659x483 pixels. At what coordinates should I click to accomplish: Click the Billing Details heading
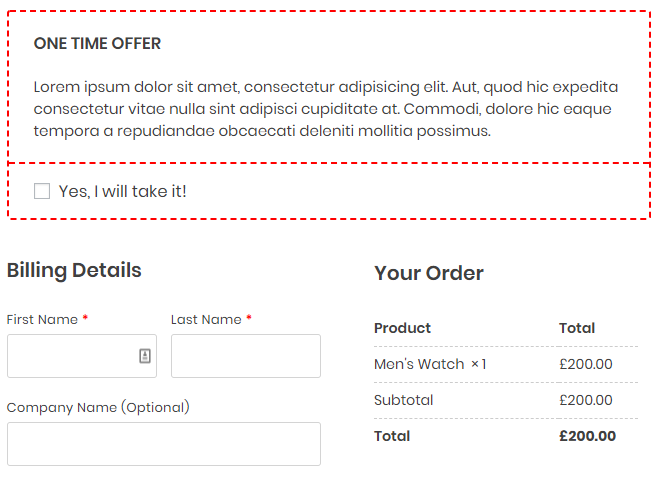pos(74,270)
